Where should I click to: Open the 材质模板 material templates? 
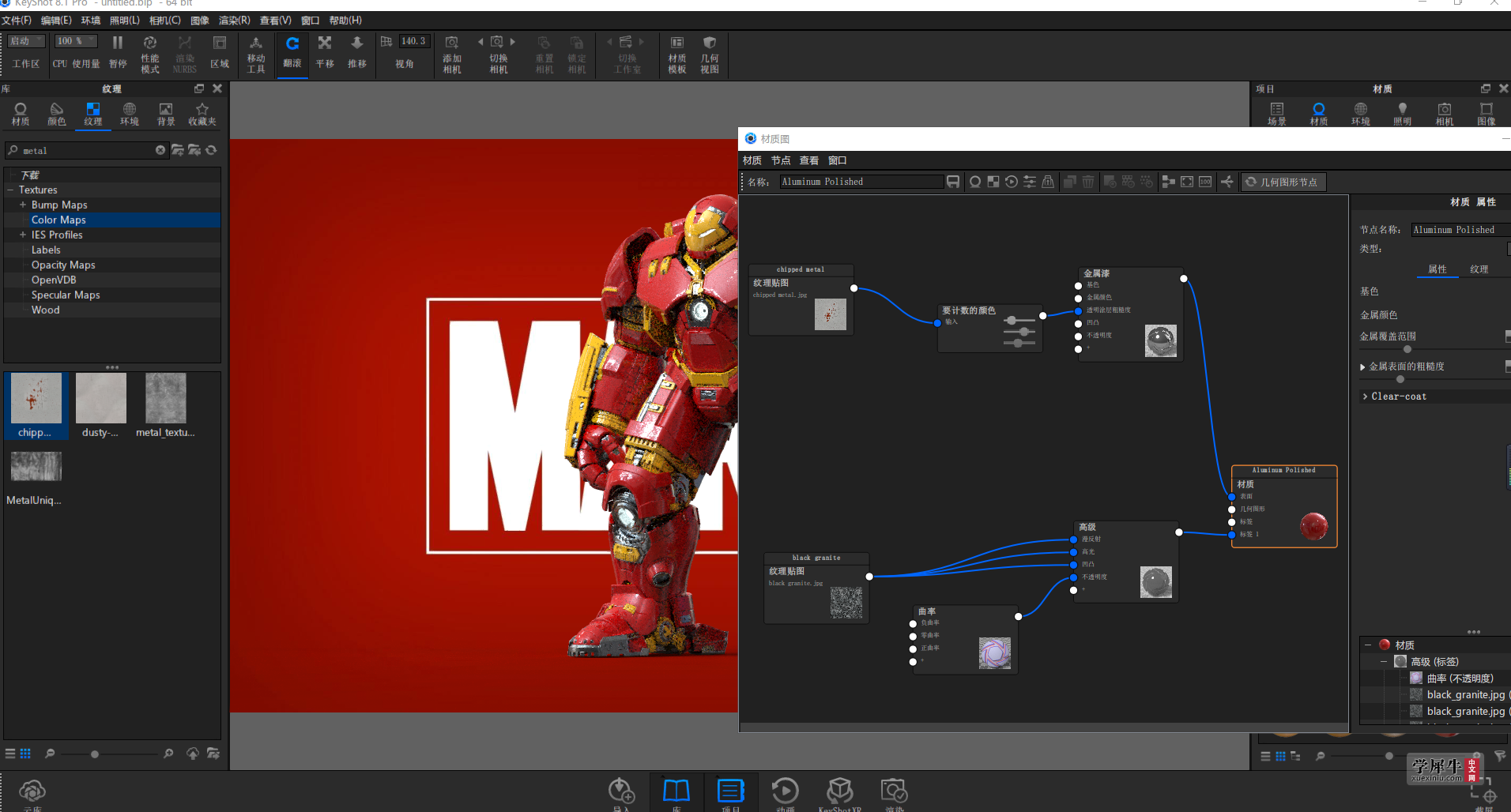pyautogui.click(x=677, y=54)
